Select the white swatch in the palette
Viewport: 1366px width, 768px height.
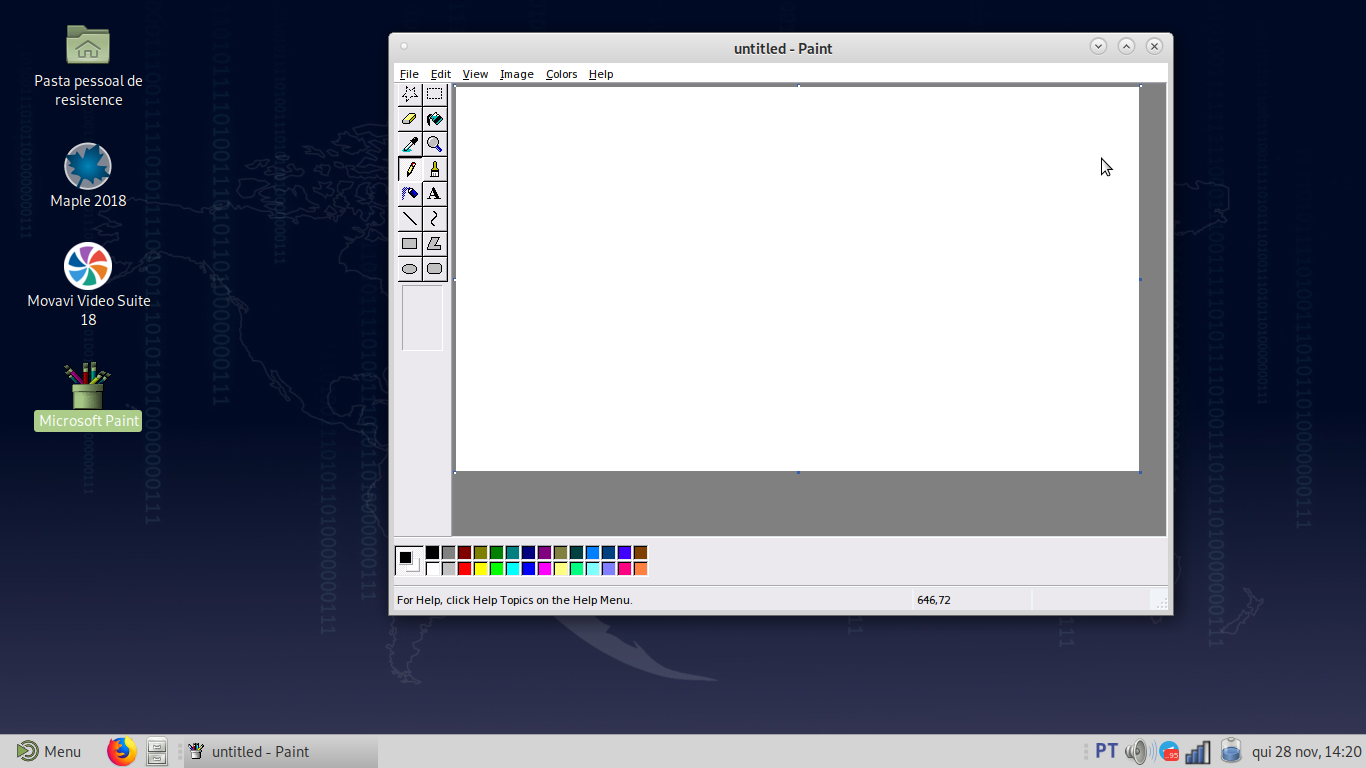point(433,569)
